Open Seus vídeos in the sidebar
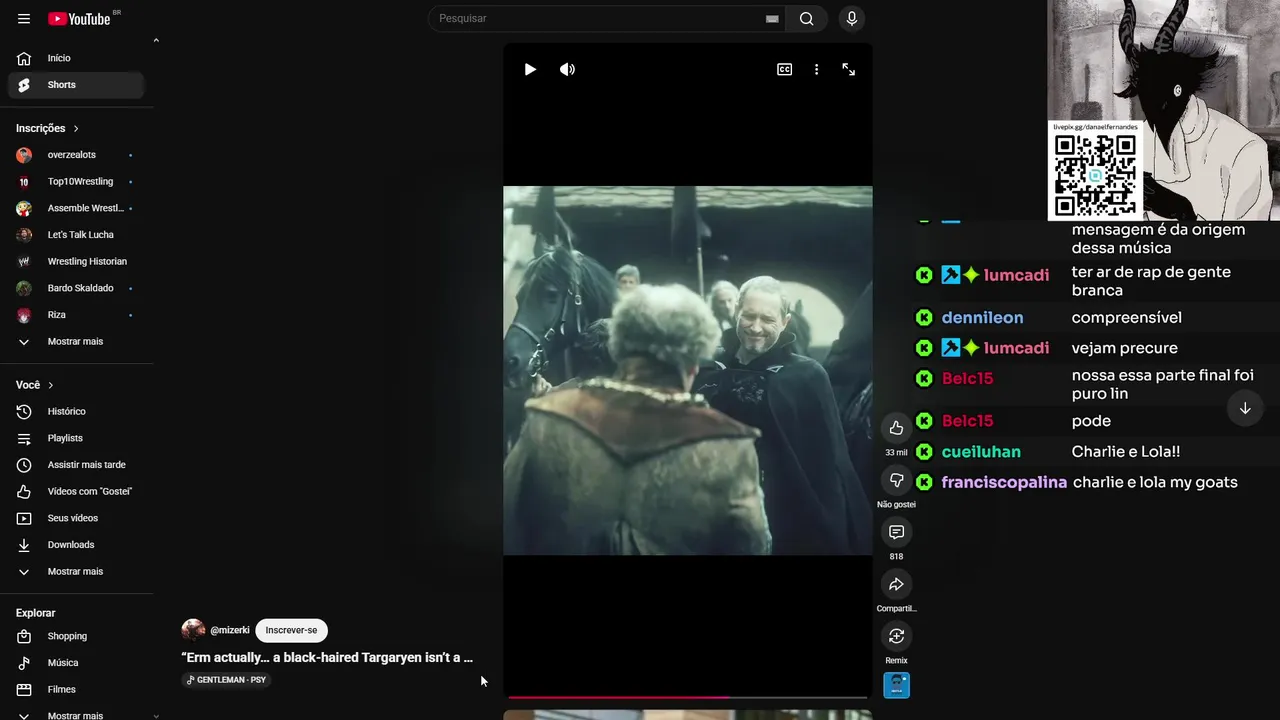 [76, 518]
